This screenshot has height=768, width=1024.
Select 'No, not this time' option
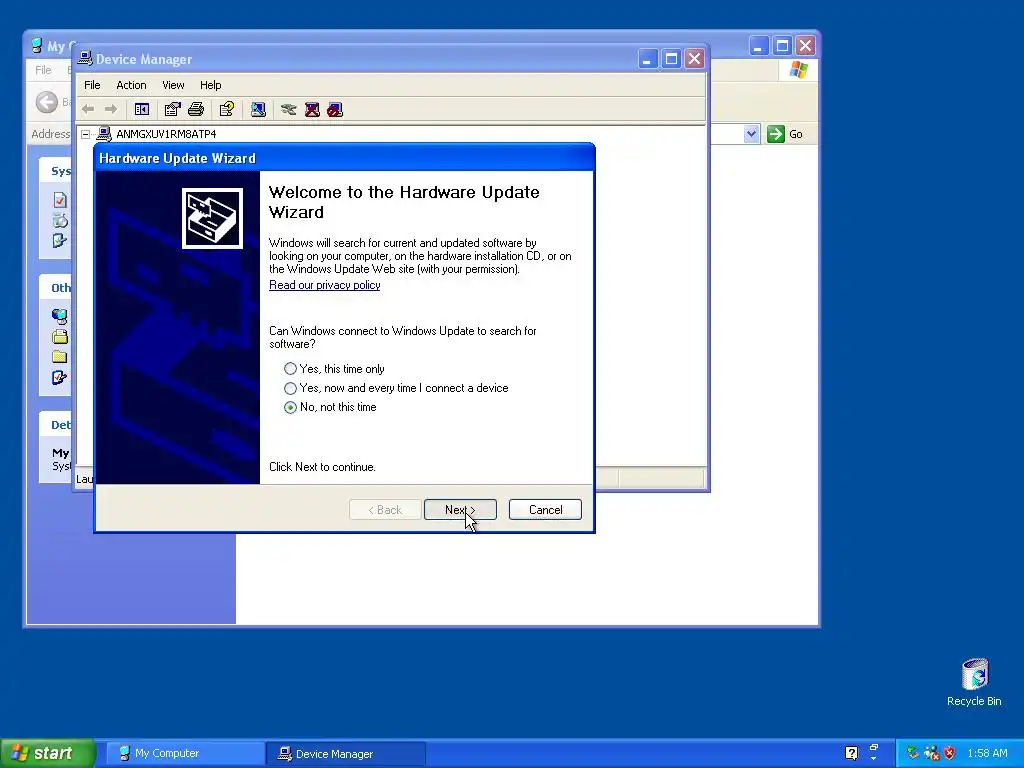(330, 407)
